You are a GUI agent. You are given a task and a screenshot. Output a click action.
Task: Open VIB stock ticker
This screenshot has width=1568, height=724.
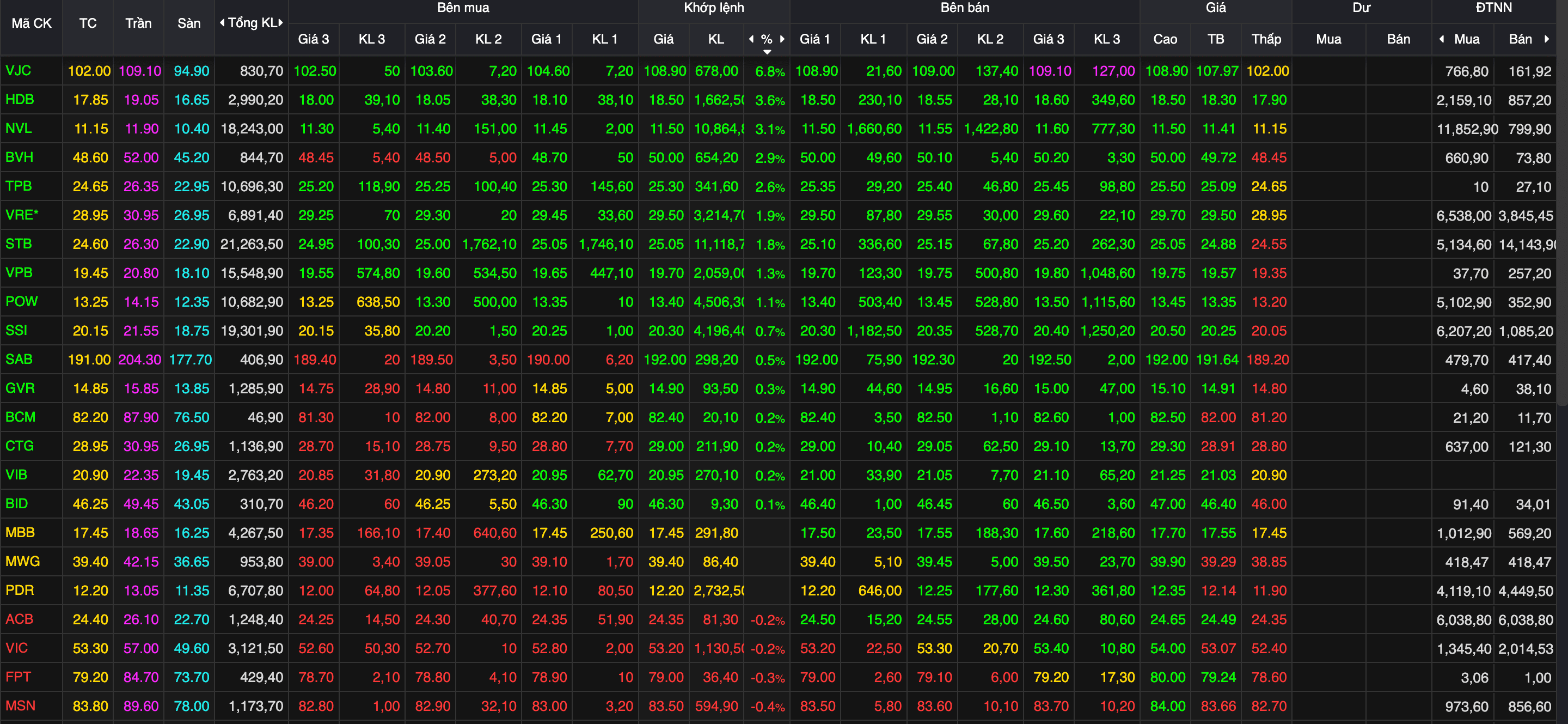(x=16, y=474)
